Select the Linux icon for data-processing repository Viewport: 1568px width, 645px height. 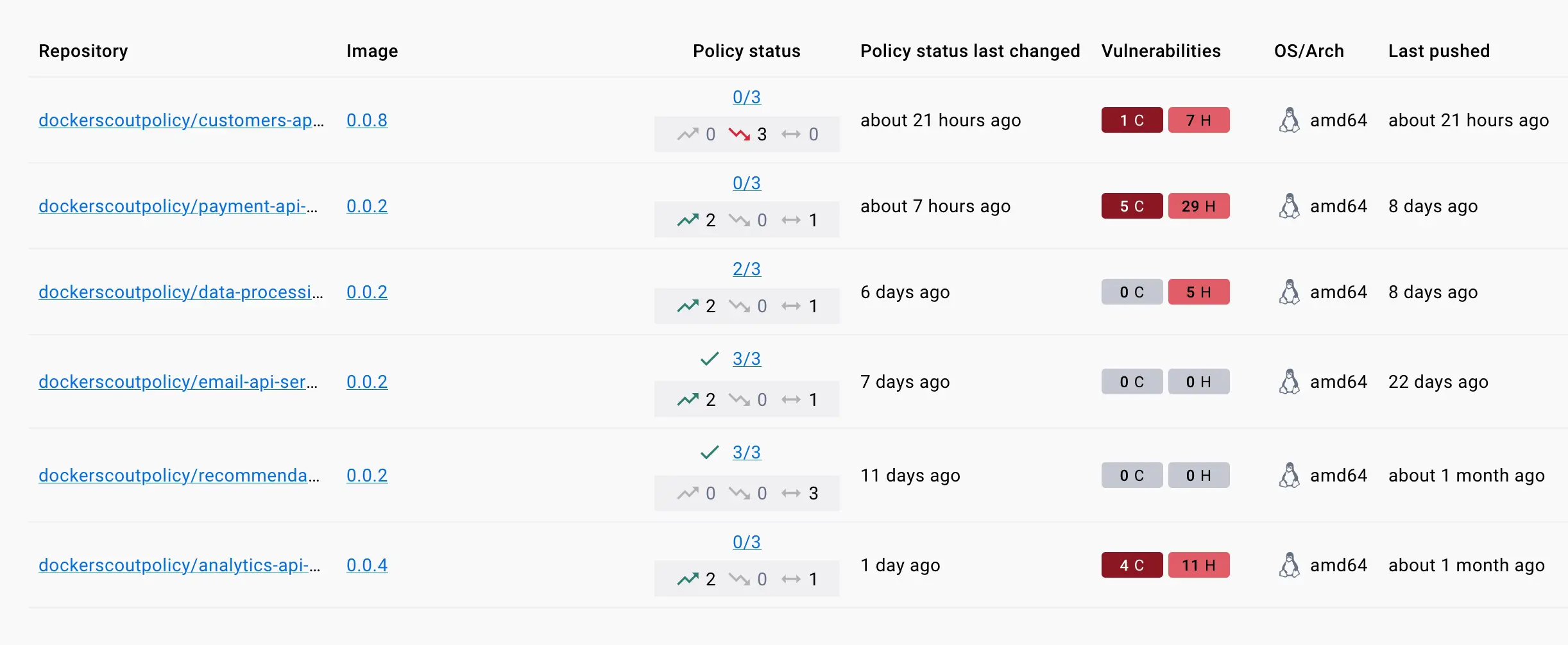[x=1291, y=292]
